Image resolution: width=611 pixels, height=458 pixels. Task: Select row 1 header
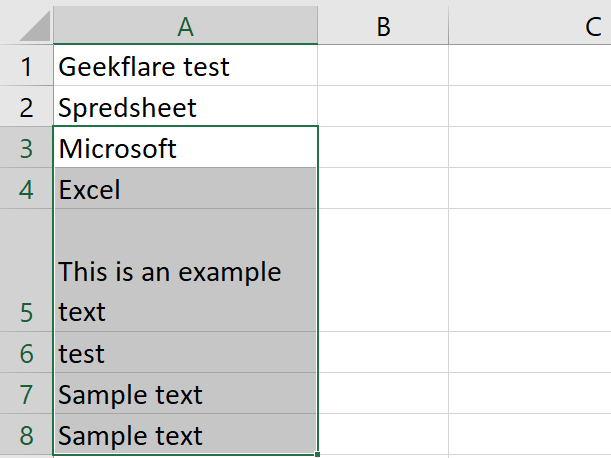click(x=26, y=67)
